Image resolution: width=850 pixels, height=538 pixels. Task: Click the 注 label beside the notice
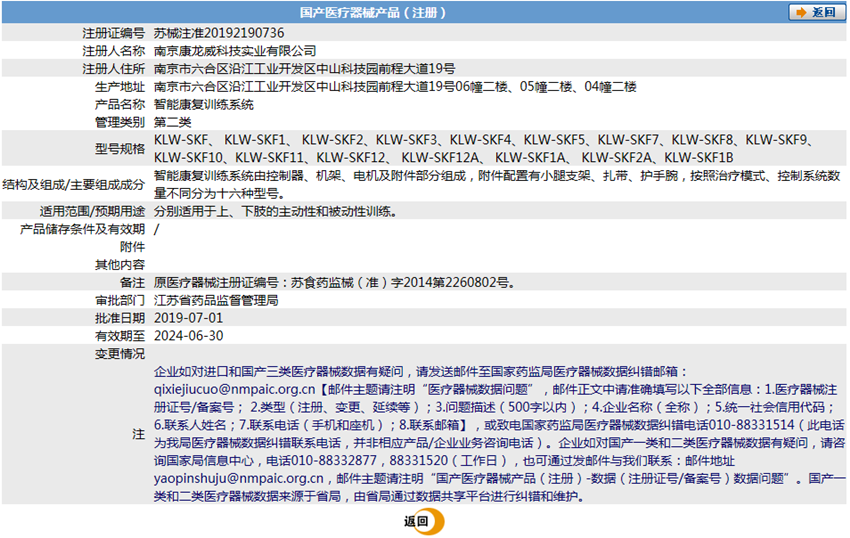[x=139, y=434]
